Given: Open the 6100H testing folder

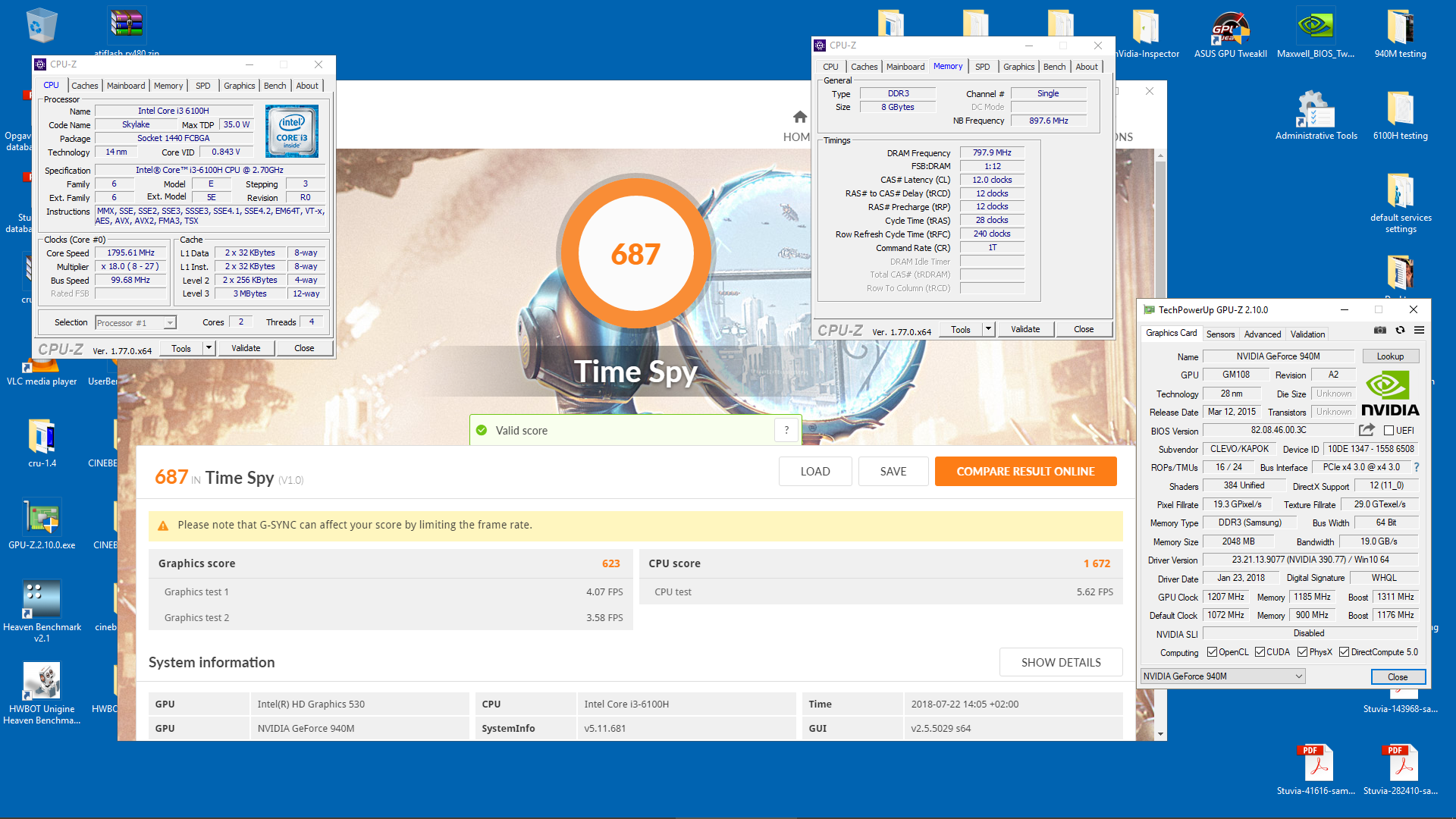Looking at the screenshot, I should (x=1400, y=115).
